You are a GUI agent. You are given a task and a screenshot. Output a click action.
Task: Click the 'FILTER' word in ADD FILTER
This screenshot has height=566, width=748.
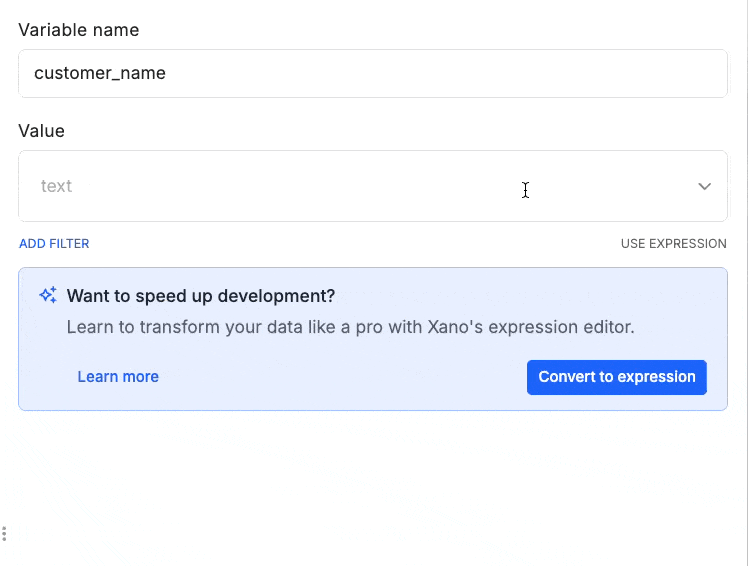68,243
